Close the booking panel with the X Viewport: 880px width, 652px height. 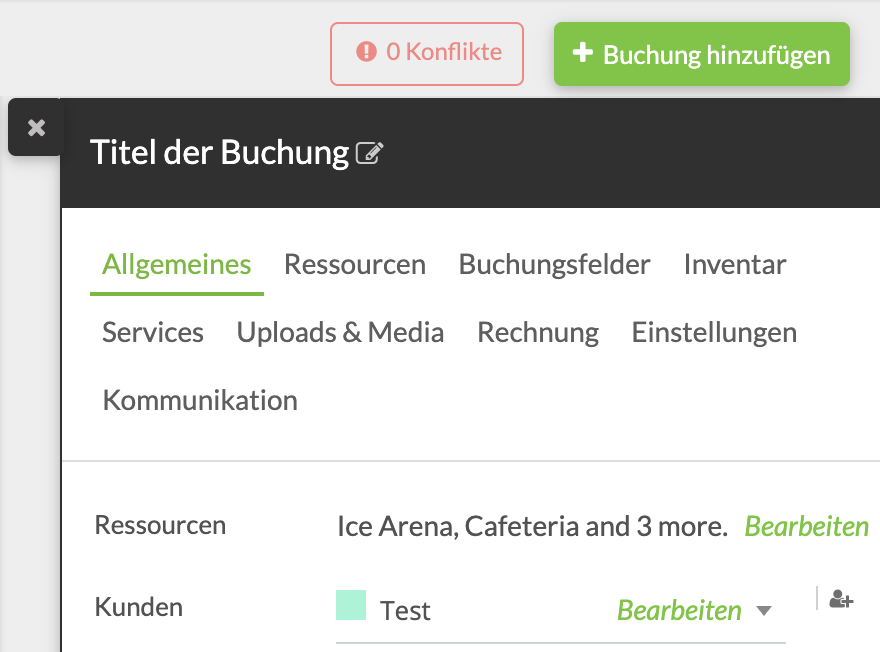(x=36, y=128)
